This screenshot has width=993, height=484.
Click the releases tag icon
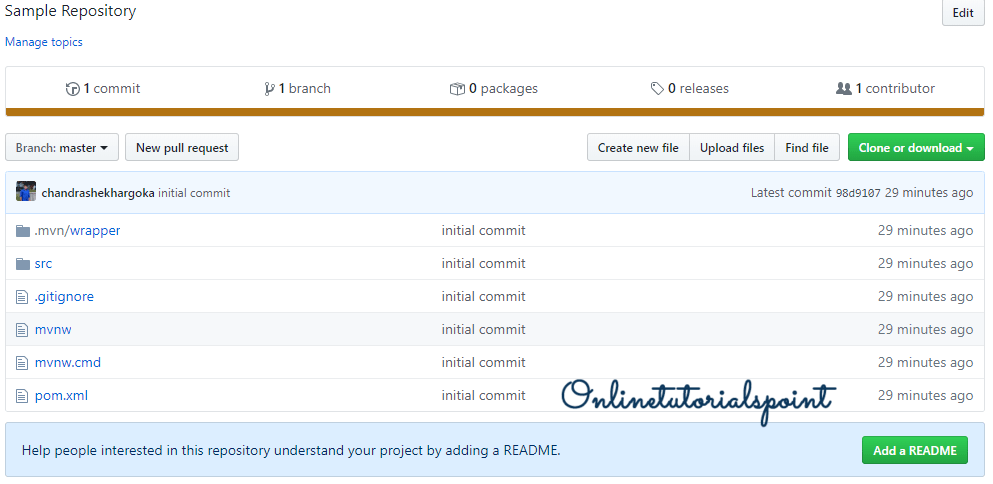click(x=657, y=89)
